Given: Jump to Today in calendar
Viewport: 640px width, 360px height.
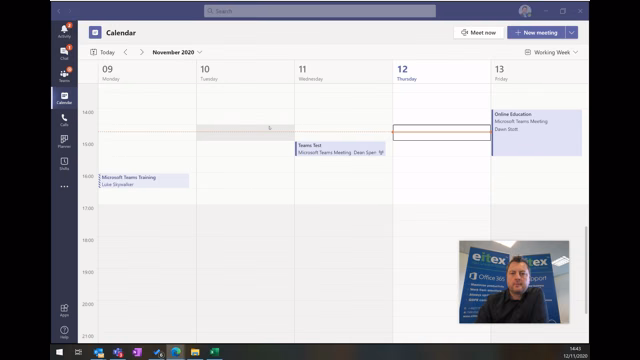Looking at the screenshot, I should pos(102,52).
